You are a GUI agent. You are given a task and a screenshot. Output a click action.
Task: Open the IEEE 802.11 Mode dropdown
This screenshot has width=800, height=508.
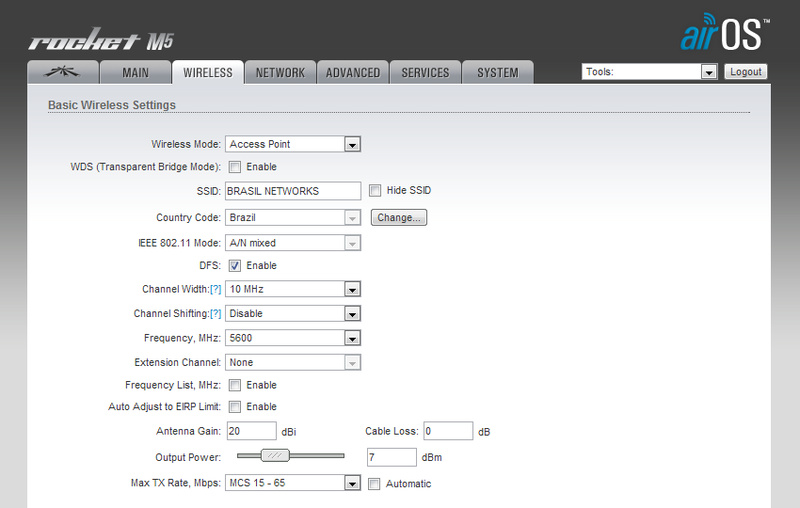[x=293, y=243]
